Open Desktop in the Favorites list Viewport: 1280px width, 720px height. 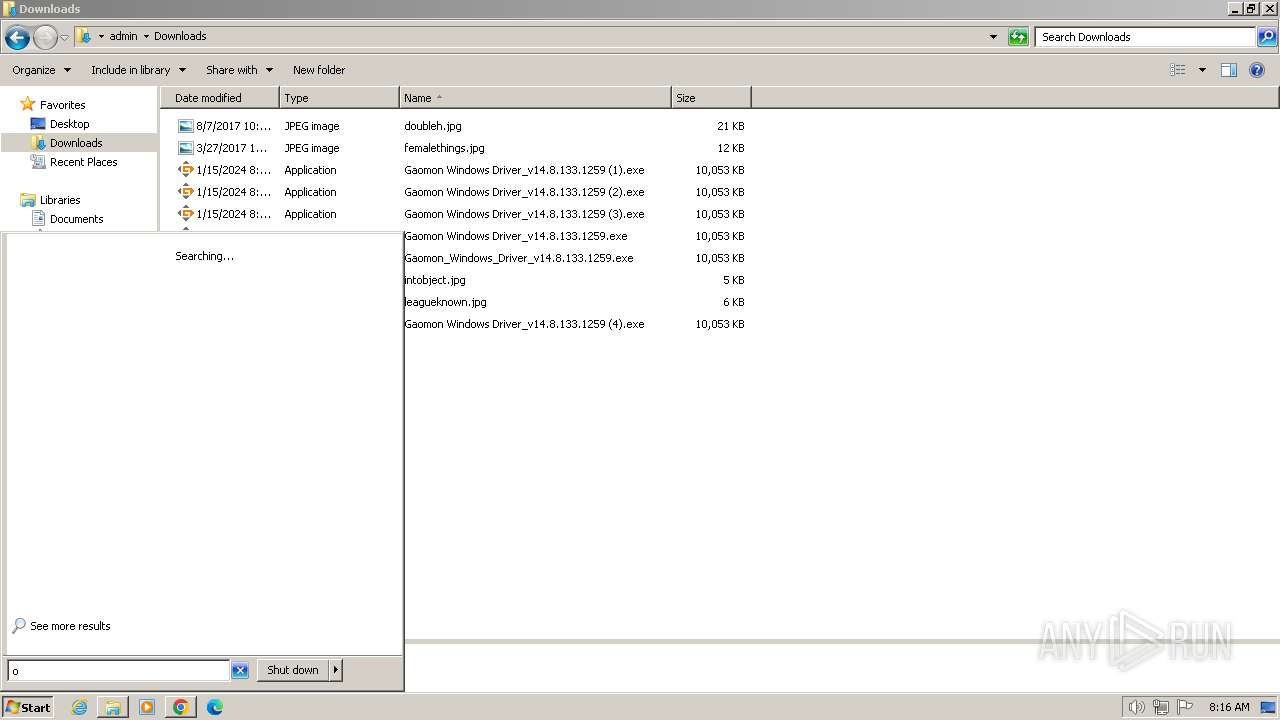click(x=69, y=124)
